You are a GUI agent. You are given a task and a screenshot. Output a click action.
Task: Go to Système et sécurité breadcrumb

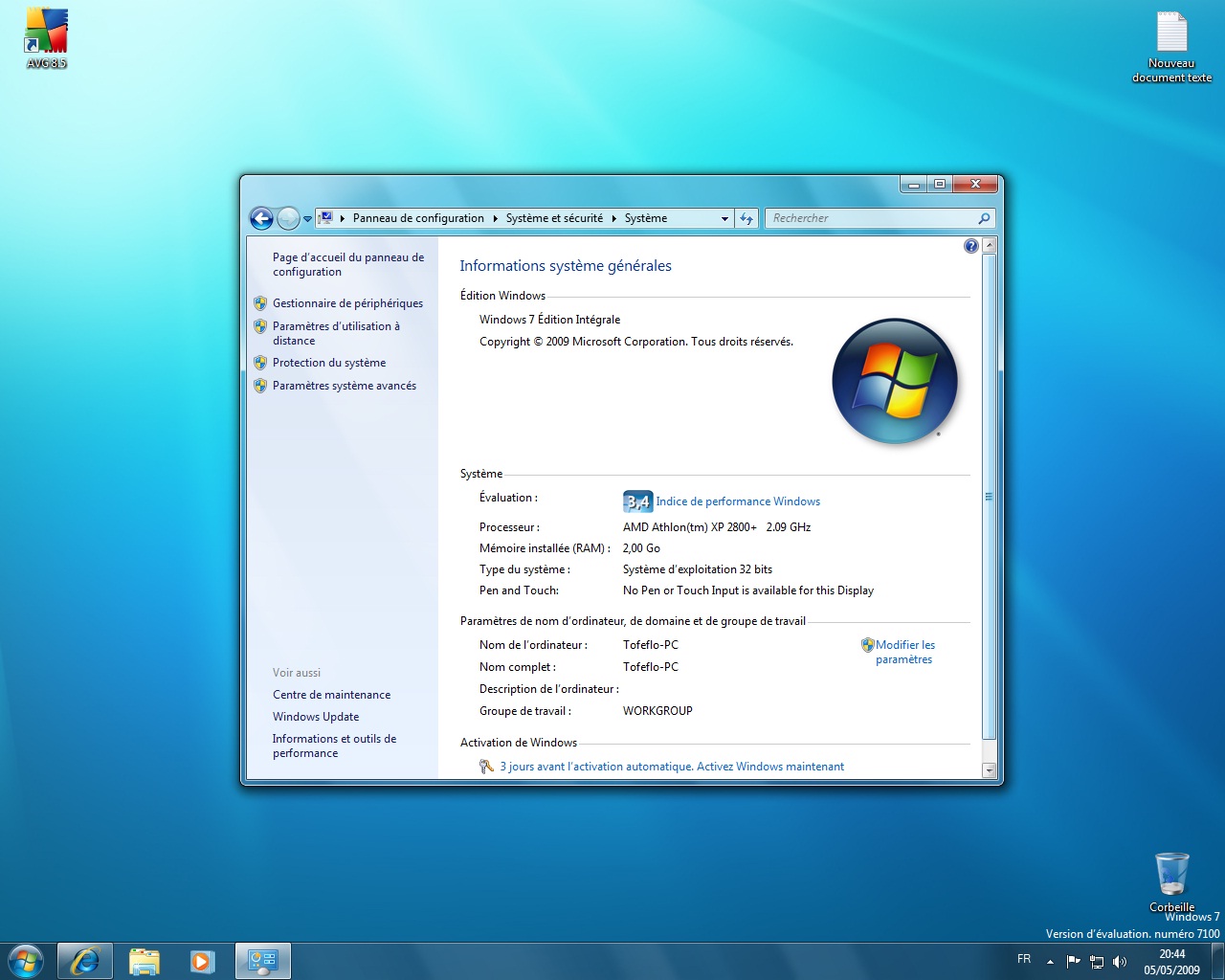point(554,218)
